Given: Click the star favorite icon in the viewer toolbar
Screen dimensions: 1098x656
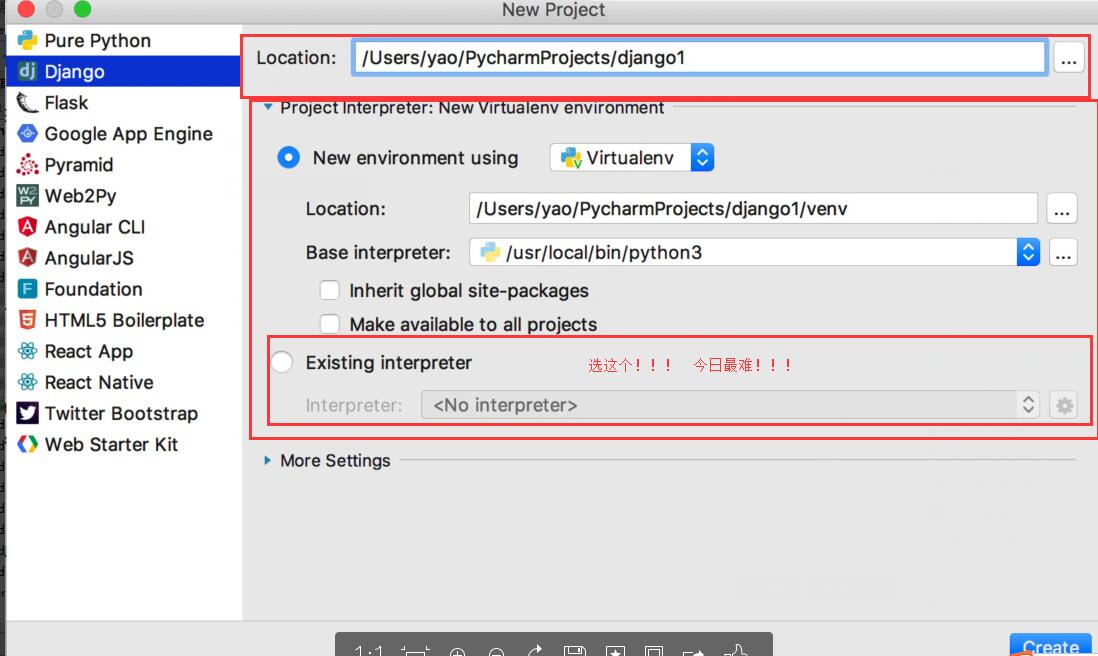Looking at the screenshot, I should click(615, 651).
